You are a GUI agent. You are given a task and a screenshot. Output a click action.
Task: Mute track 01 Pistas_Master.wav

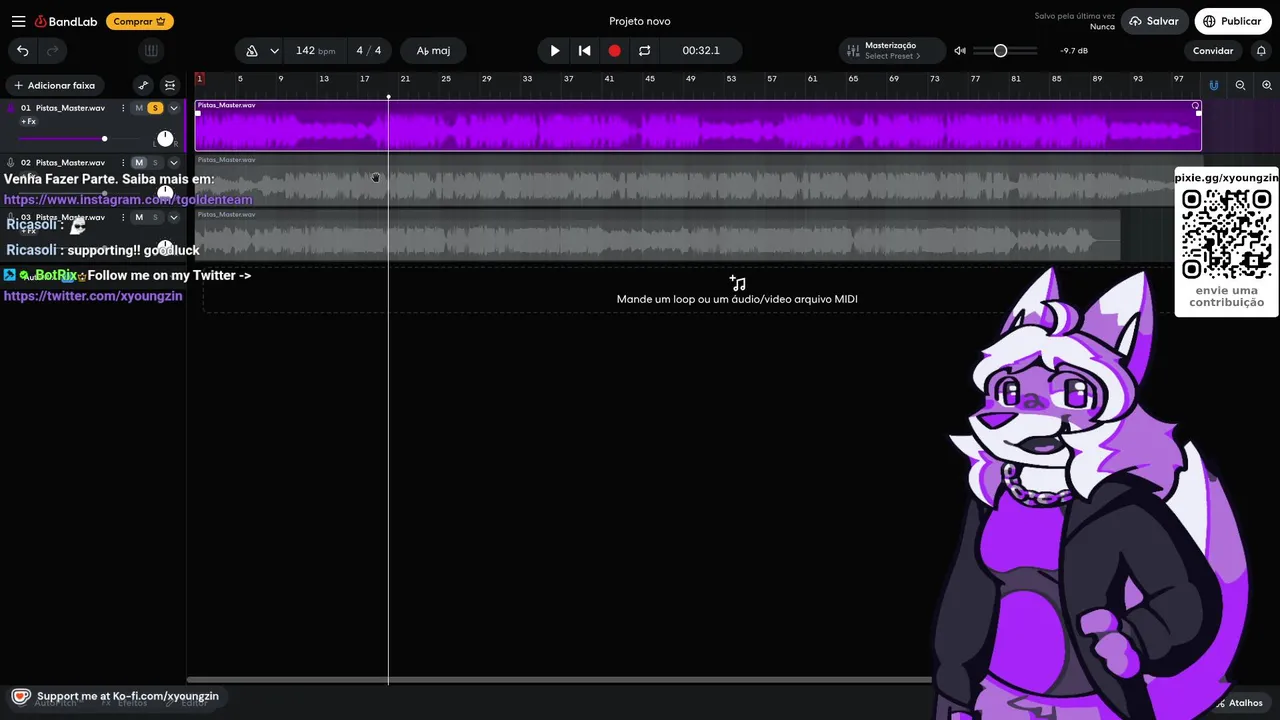click(x=139, y=108)
